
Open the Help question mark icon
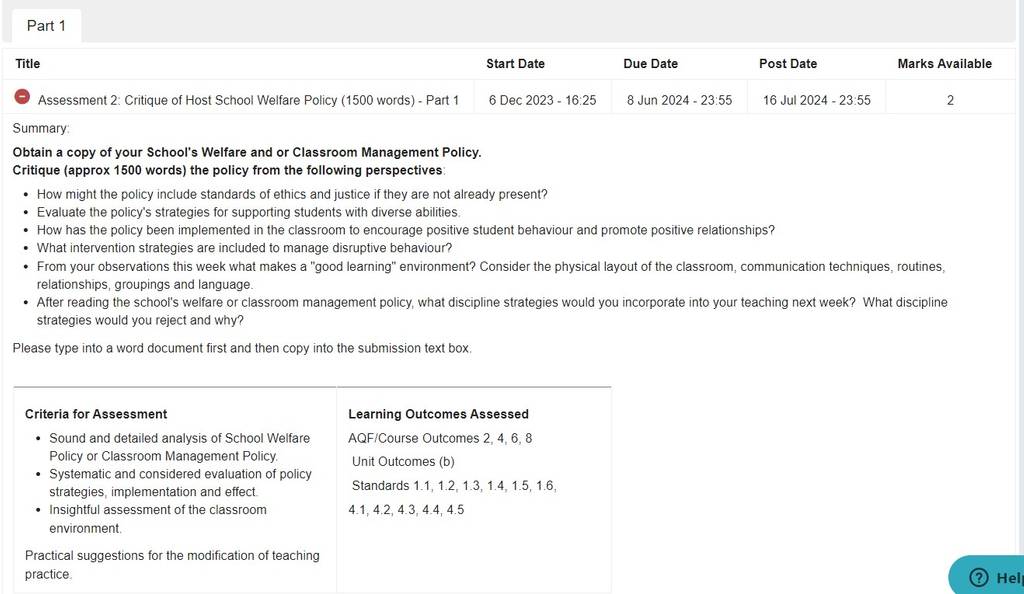(x=978, y=578)
